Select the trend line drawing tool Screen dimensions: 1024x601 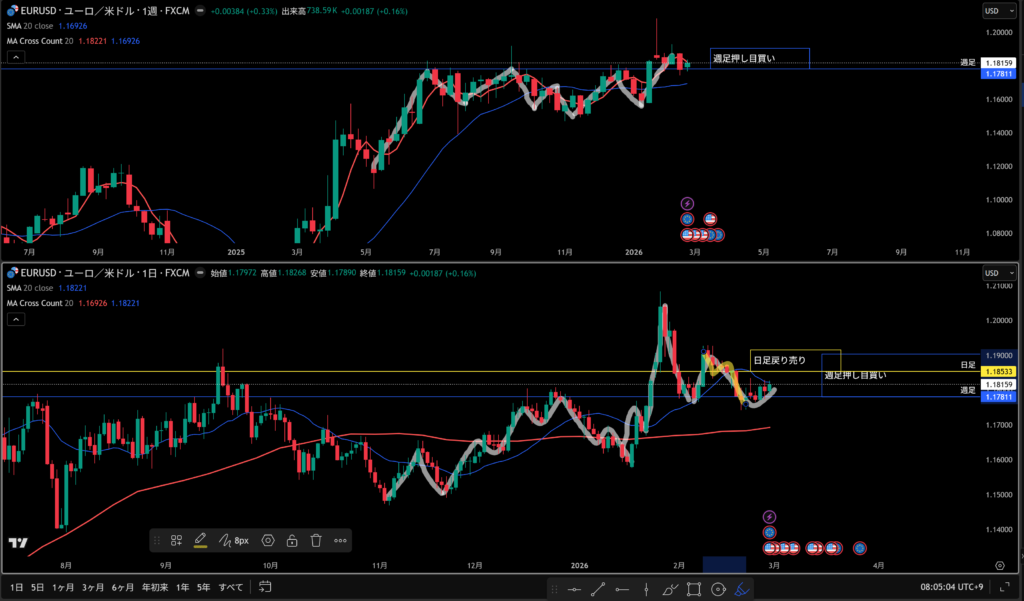tap(596, 589)
